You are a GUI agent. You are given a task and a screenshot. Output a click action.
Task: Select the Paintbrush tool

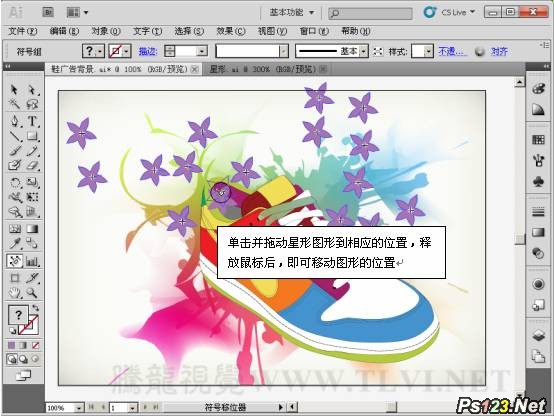14,151
